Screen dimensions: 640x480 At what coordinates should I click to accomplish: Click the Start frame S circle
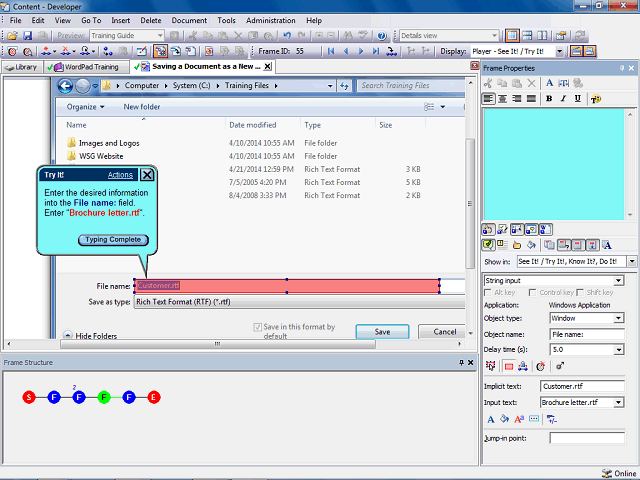point(29,397)
